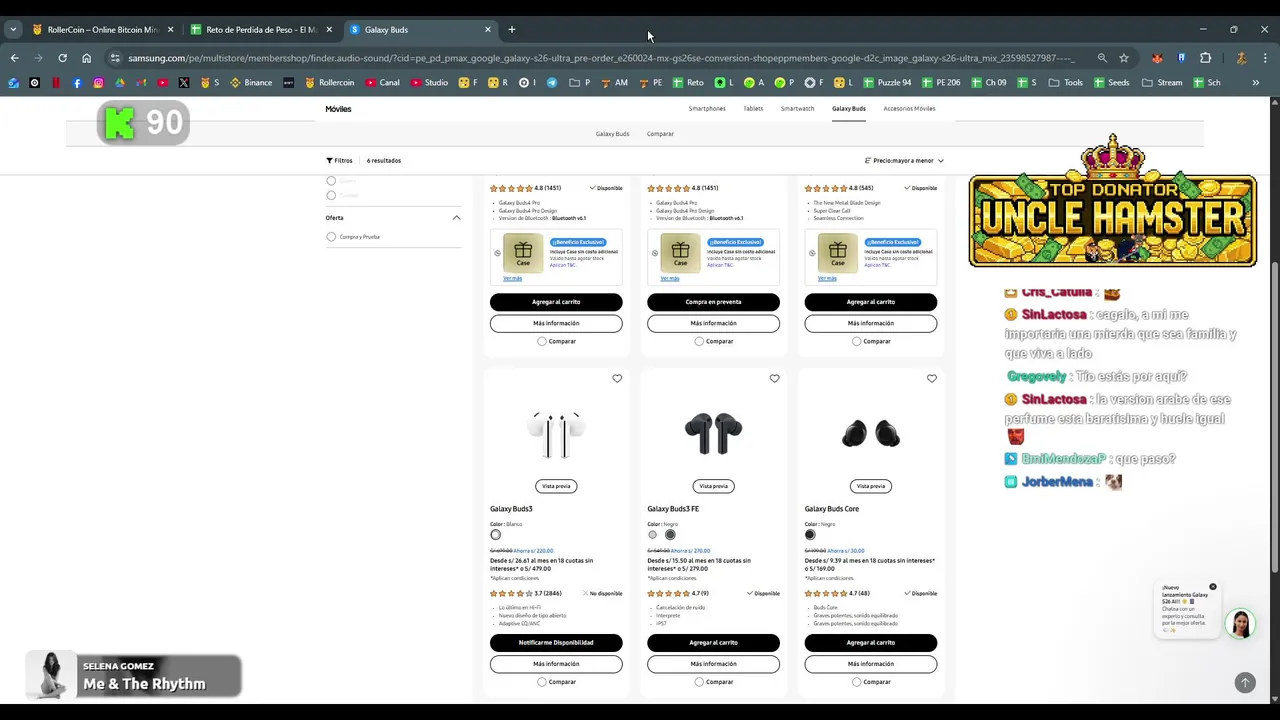Choose the Negro swatch on Galaxy Buds Core
Image resolution: width=1280 pixels, height=720 pixels.
pyautogui.click(x=810, y=535)
